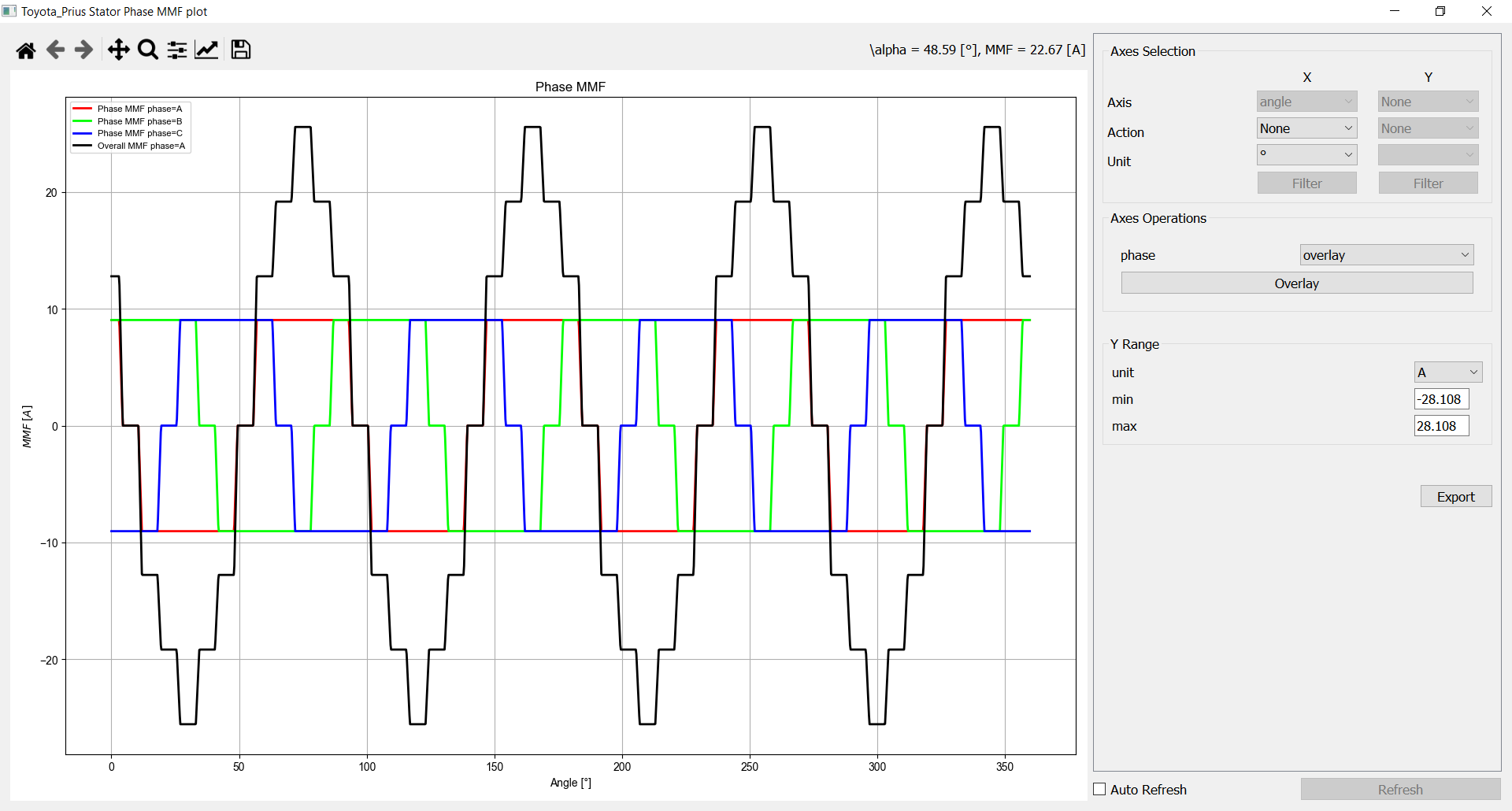Click the red Phase A legend swatch
Image resolution: width=1512 pixels, height=811 pixels.
tap(83, 109)
